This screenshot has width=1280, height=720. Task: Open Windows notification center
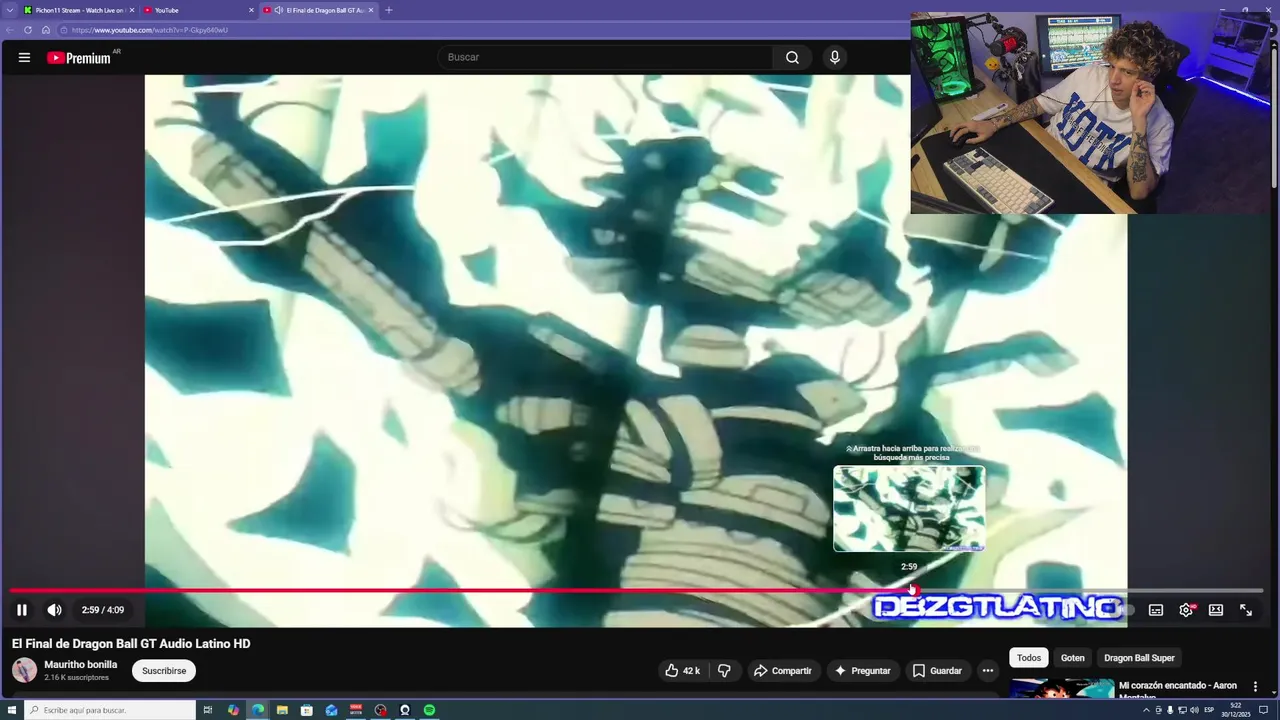[x=1263, y=710]
